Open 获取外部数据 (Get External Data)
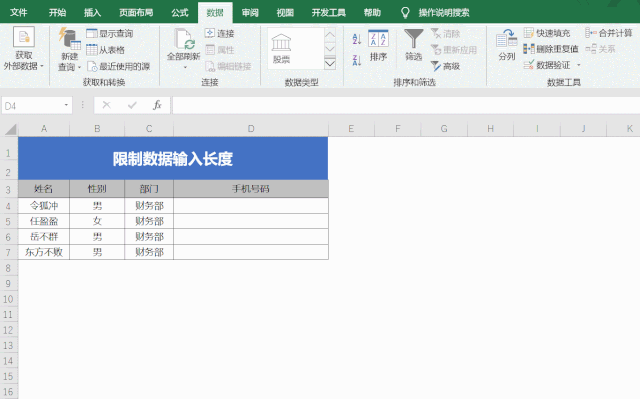640x399 pixels. click(x=24, y=48)
